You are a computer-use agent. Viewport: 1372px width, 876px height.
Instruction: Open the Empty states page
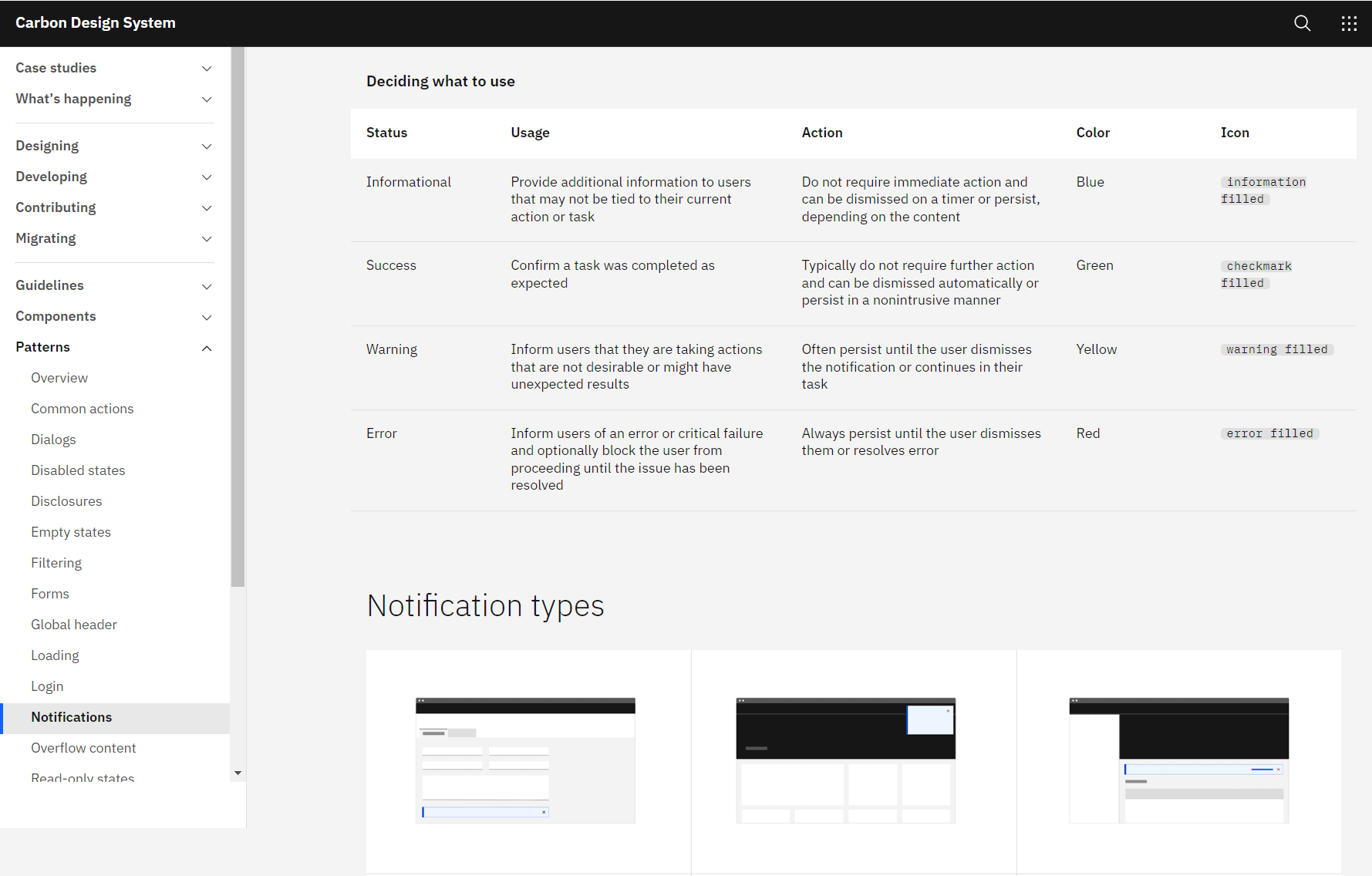pyautogui.click(x=71, y=531)
